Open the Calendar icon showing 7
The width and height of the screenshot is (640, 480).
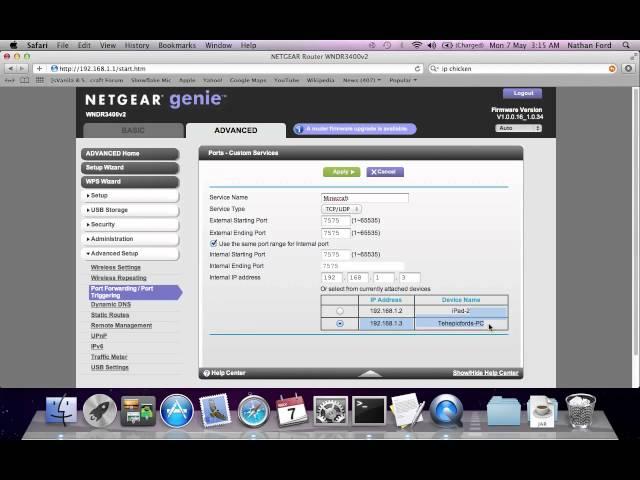[291, 410]
